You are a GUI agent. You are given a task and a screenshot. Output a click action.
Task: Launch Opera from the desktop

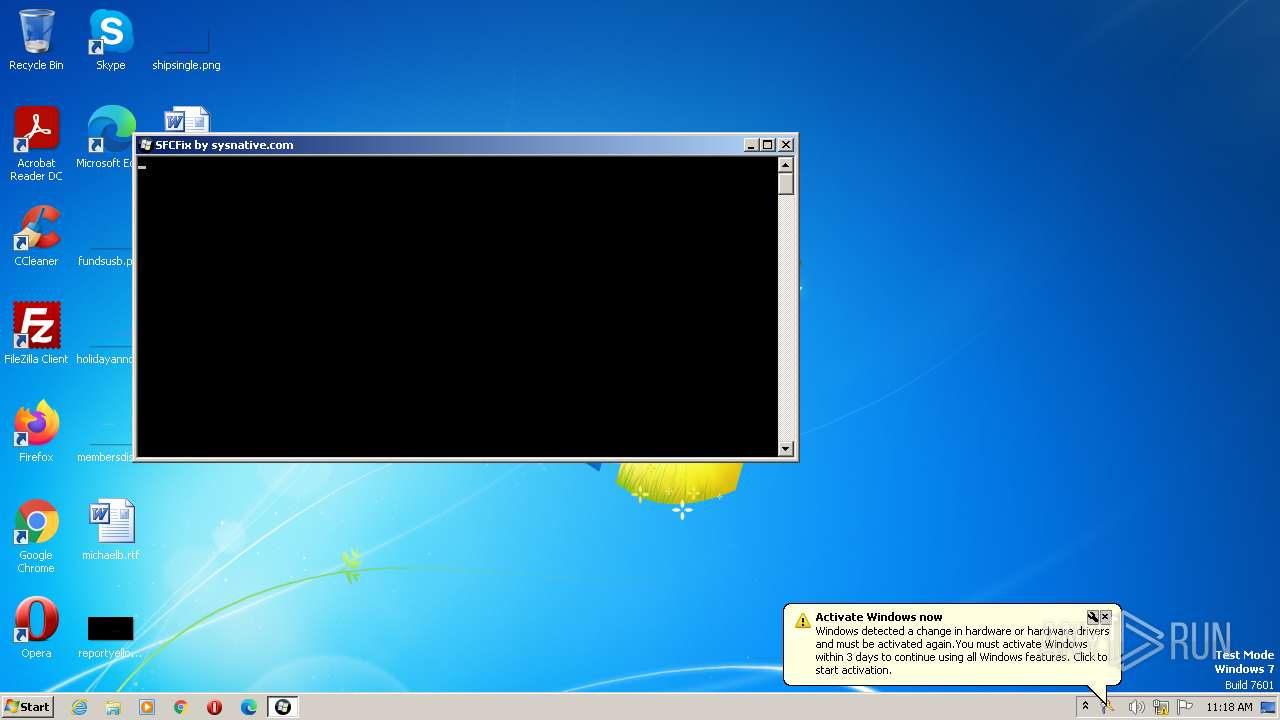36,628
